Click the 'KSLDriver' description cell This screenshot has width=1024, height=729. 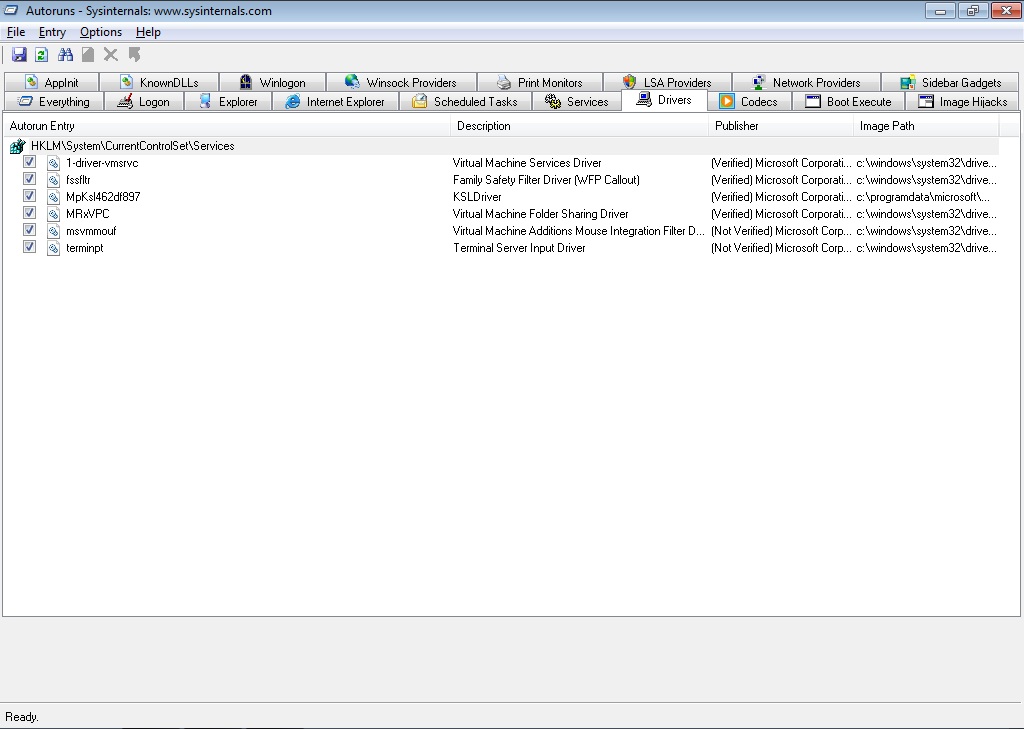[477, 197]
